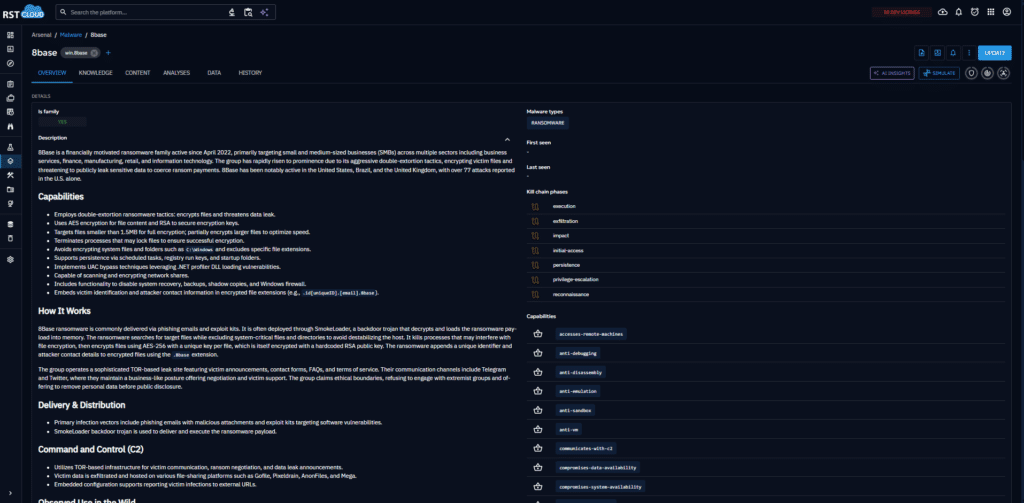Image resolution: width=1024 pixels, height=503 pixels.
Task: Open the settings gear in left sidebar
Action: (10, 259)
